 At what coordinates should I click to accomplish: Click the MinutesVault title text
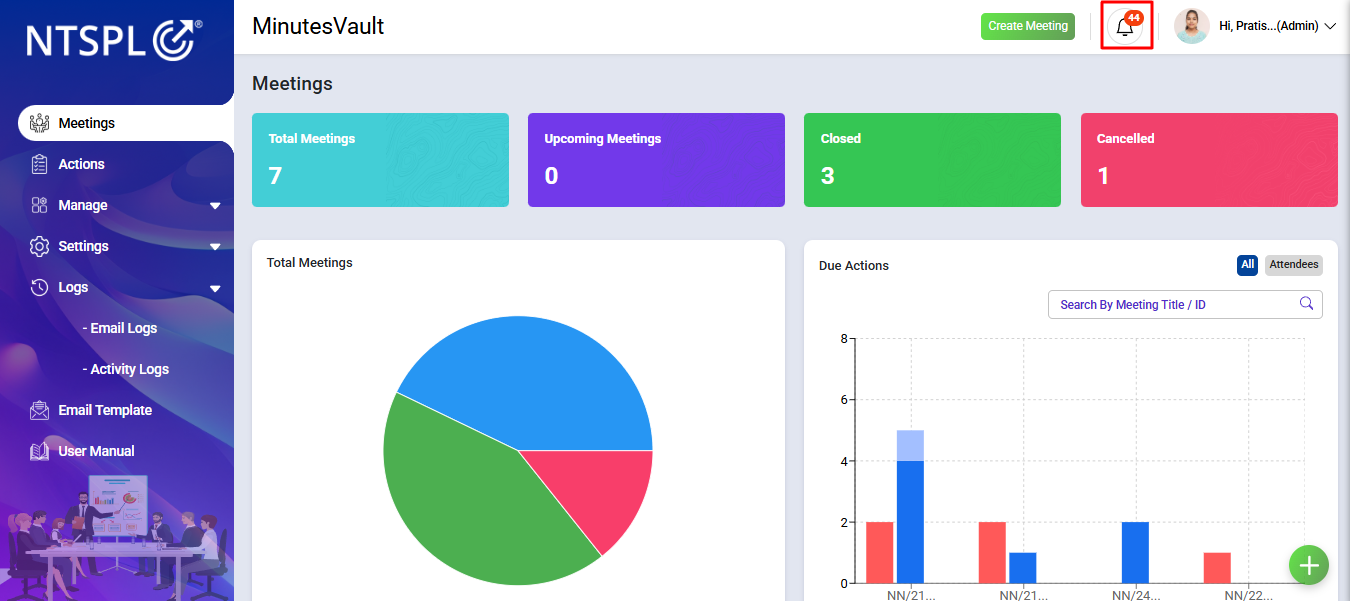pyautogui.click(x=318, y=26)
